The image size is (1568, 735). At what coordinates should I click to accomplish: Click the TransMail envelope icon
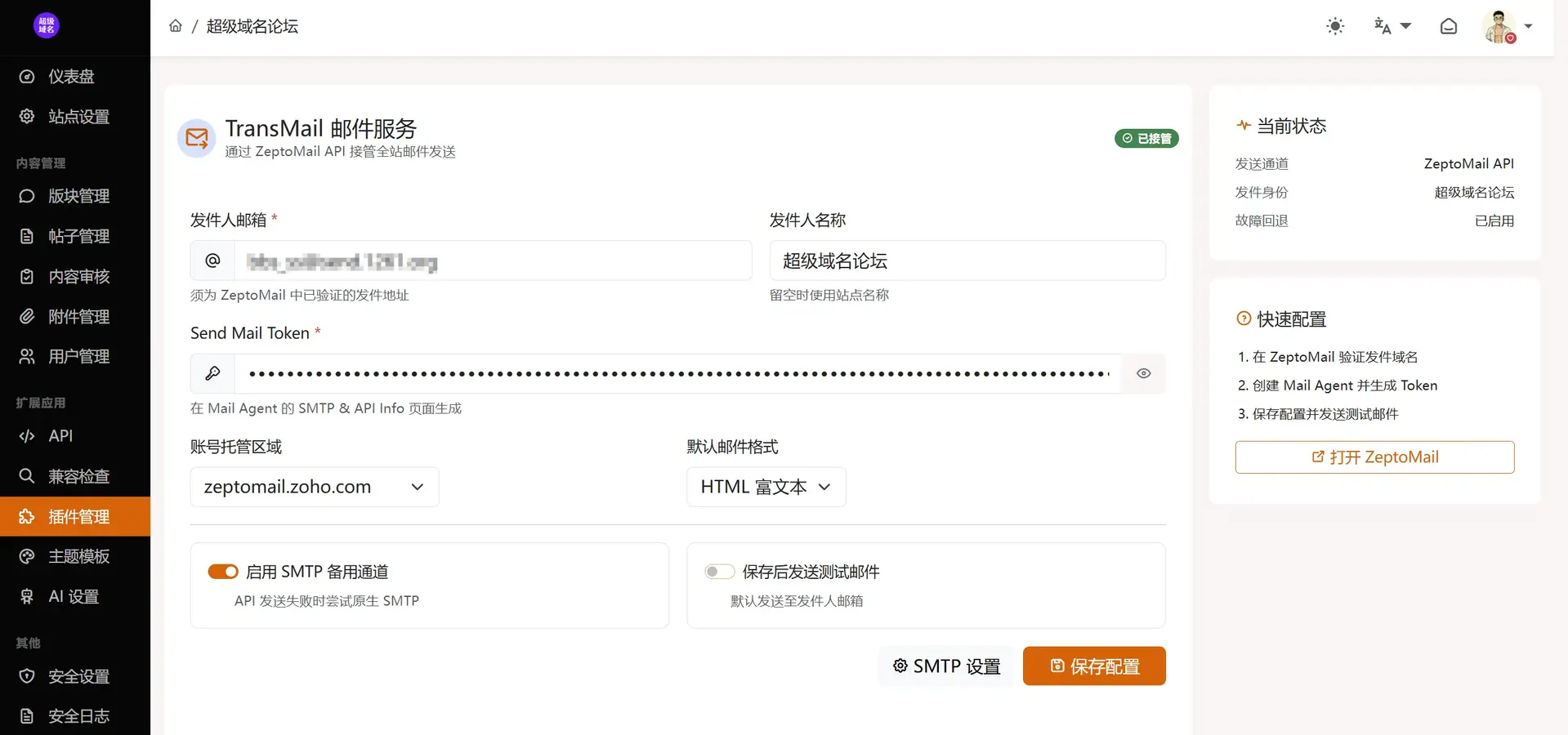click(197, 138)
